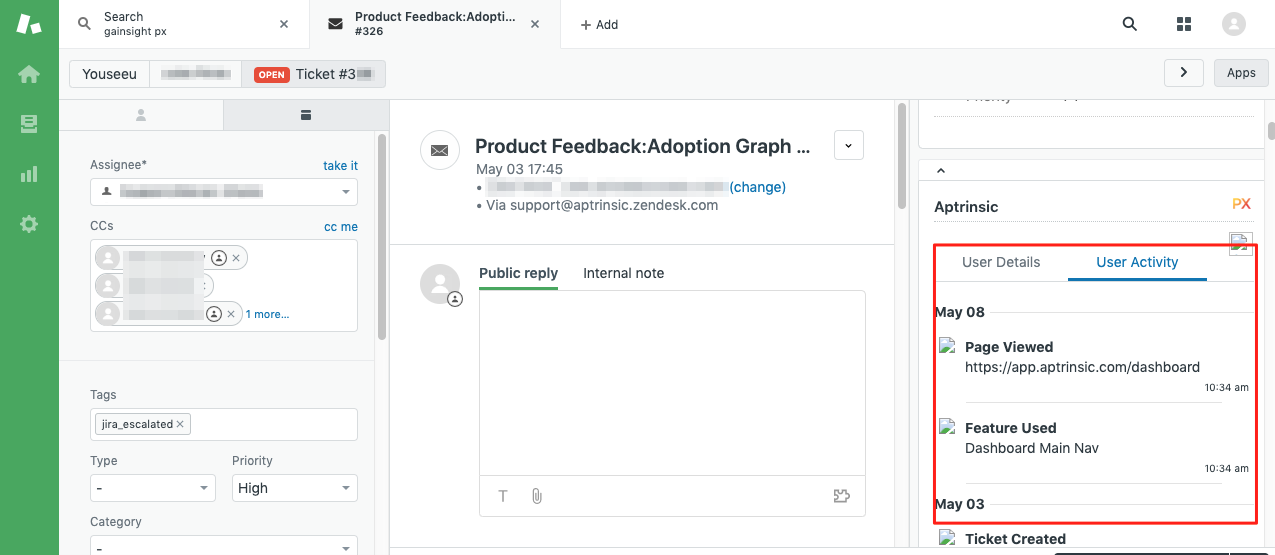Select the Internal note tab
Viewport: 1275px width, 555px height.
623,273
